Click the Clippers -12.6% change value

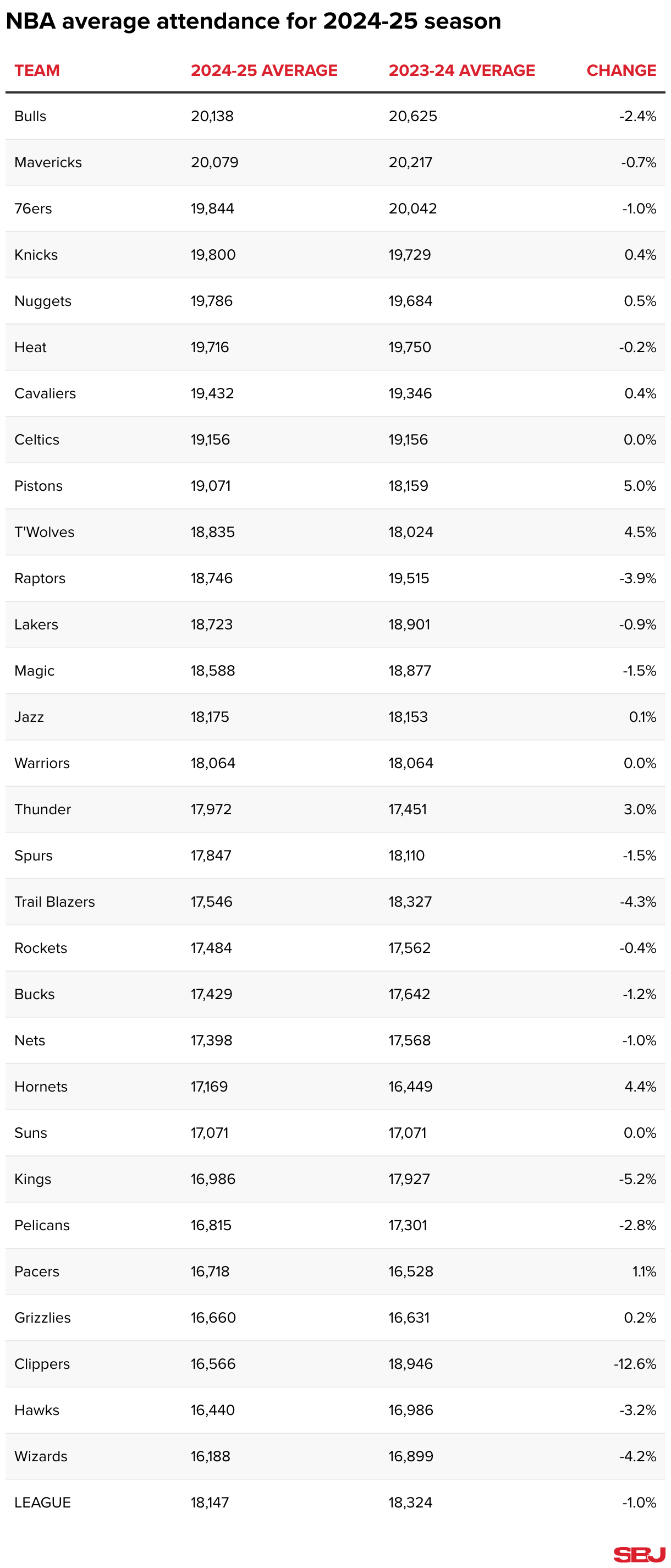(x=634, y=1363)
